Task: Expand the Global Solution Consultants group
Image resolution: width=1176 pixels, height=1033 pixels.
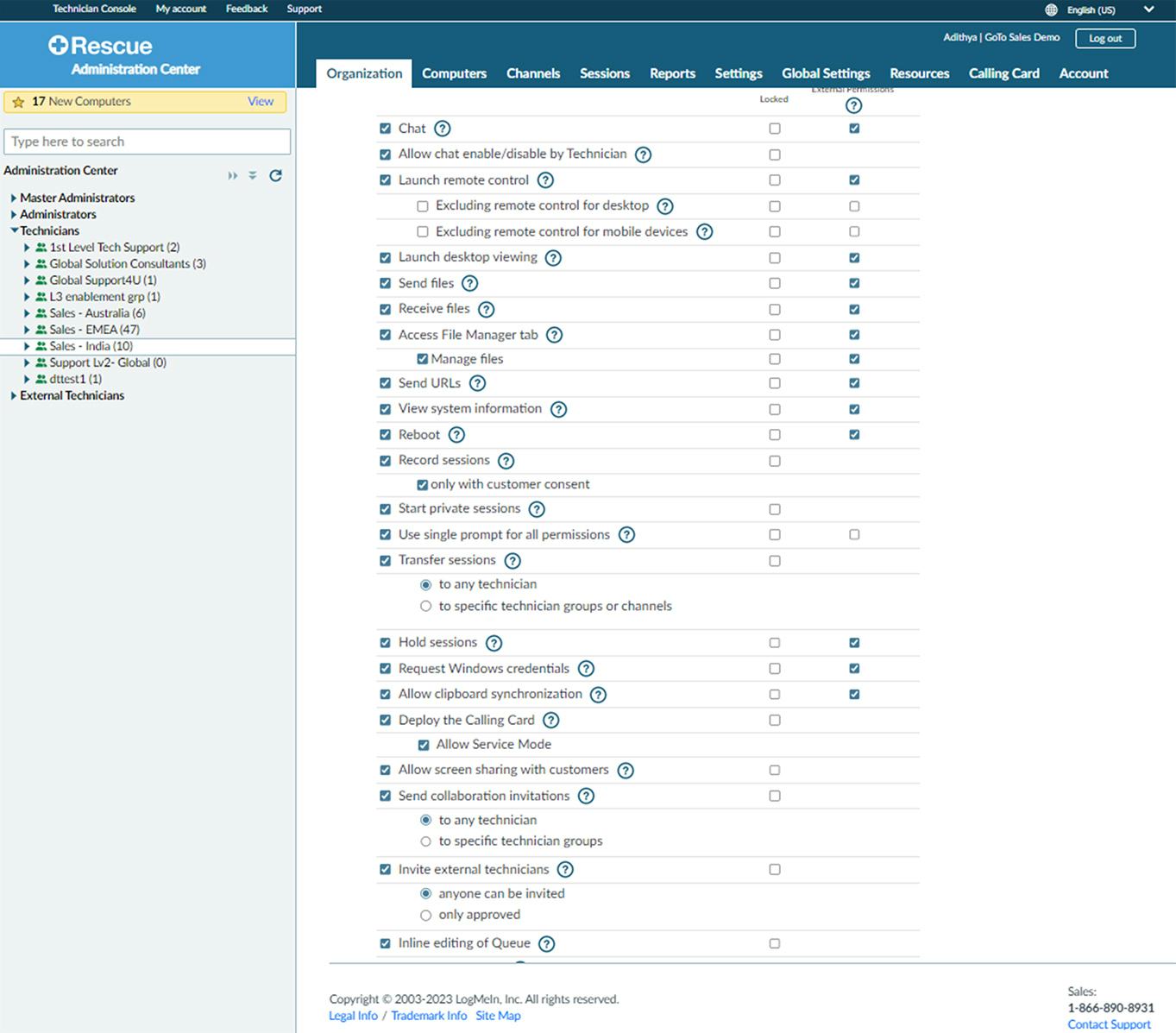Action: (27, 264)
